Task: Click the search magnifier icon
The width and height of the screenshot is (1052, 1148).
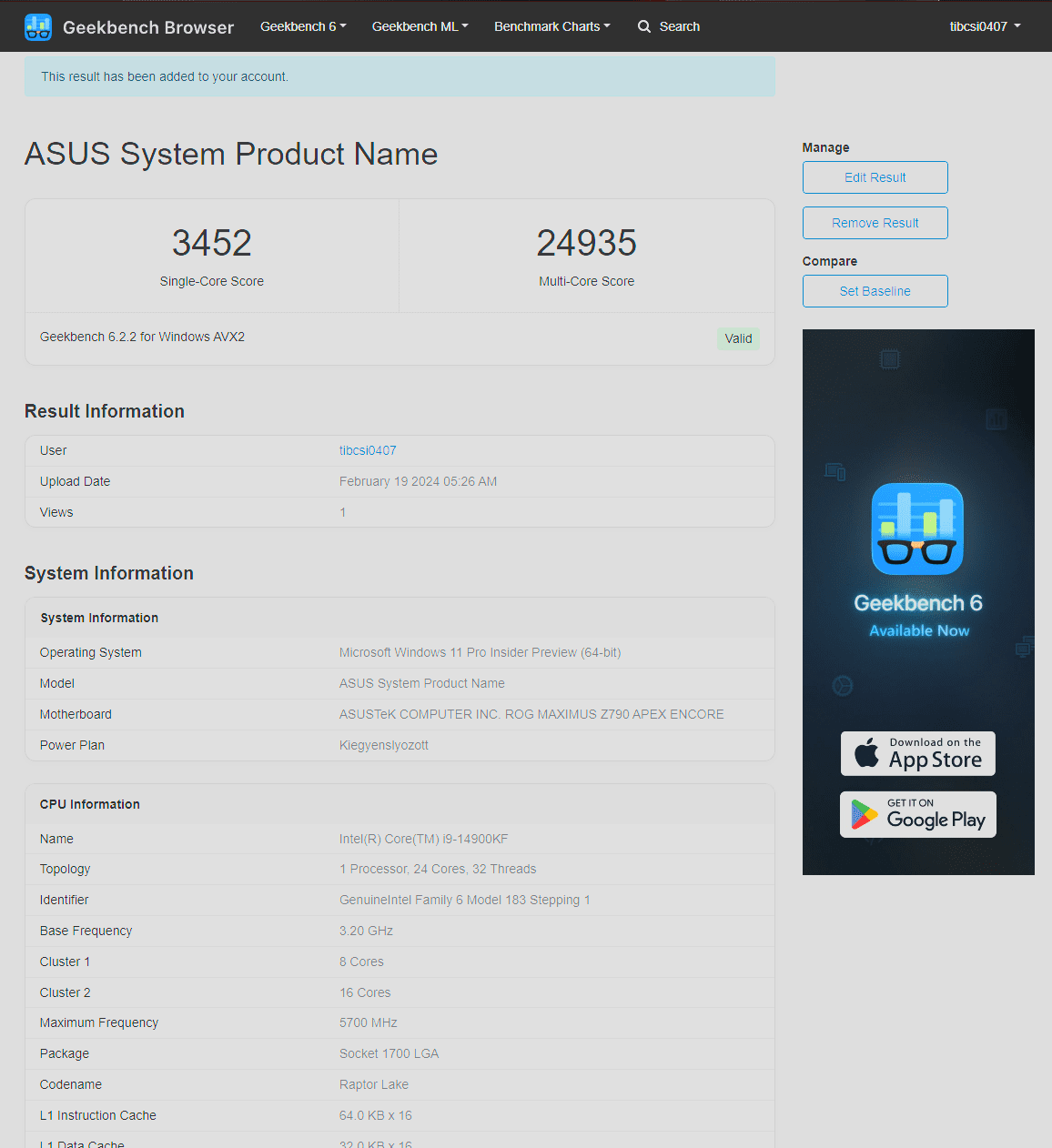Action: pyautogui.click(x=644, y=26)
